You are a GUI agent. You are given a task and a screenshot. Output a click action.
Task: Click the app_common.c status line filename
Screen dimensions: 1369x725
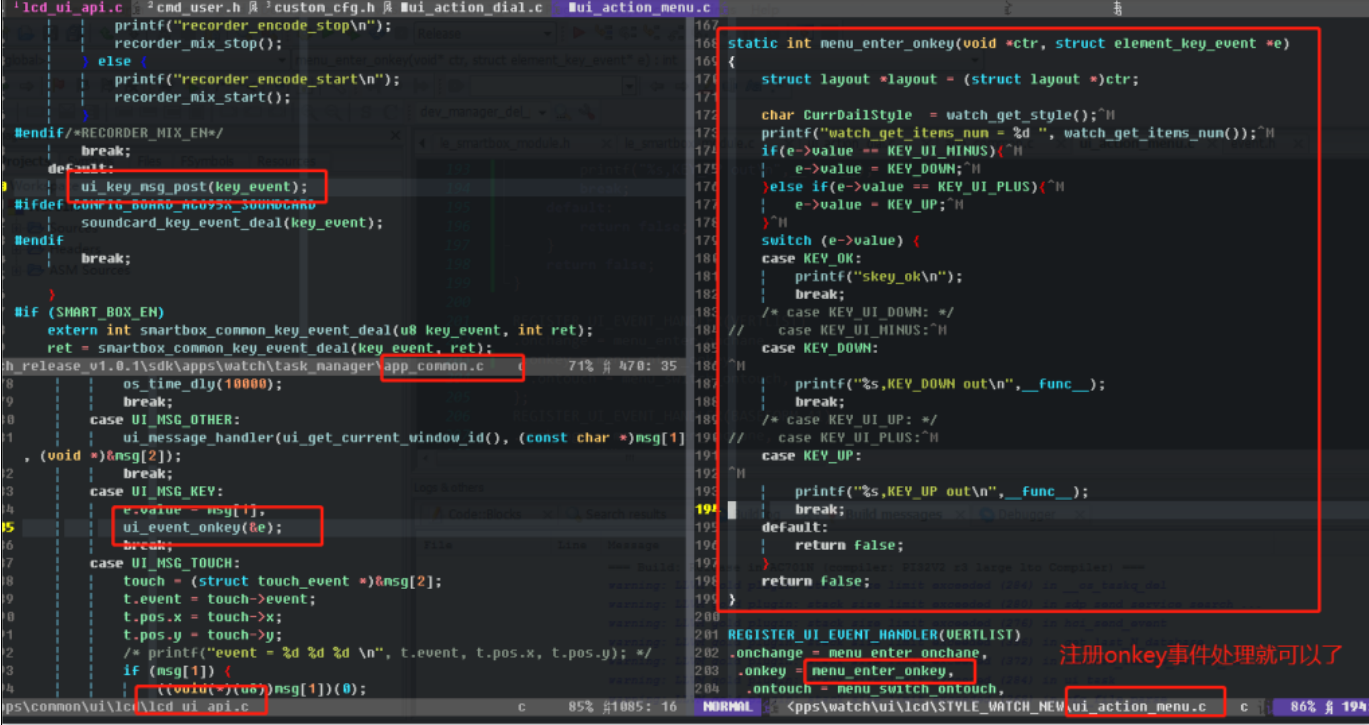click(x=434, y=366)
